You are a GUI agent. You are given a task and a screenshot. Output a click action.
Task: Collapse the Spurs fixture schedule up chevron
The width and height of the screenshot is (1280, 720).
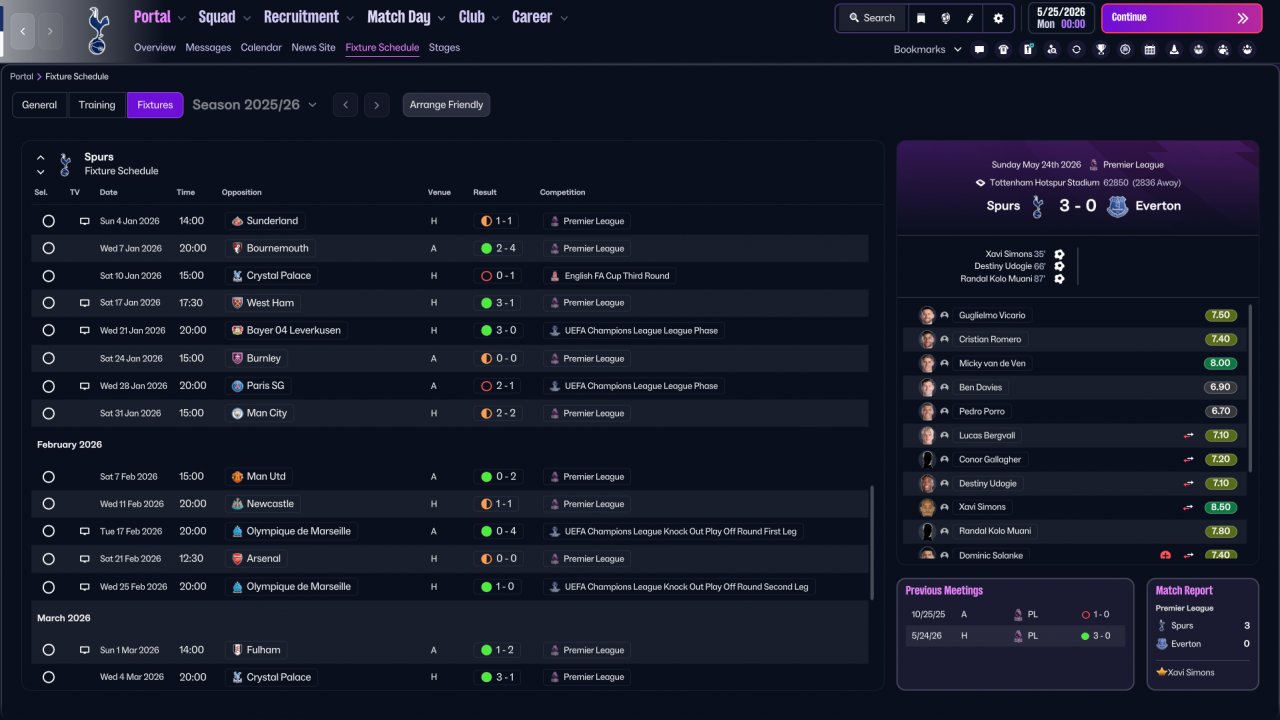[41, 157]
